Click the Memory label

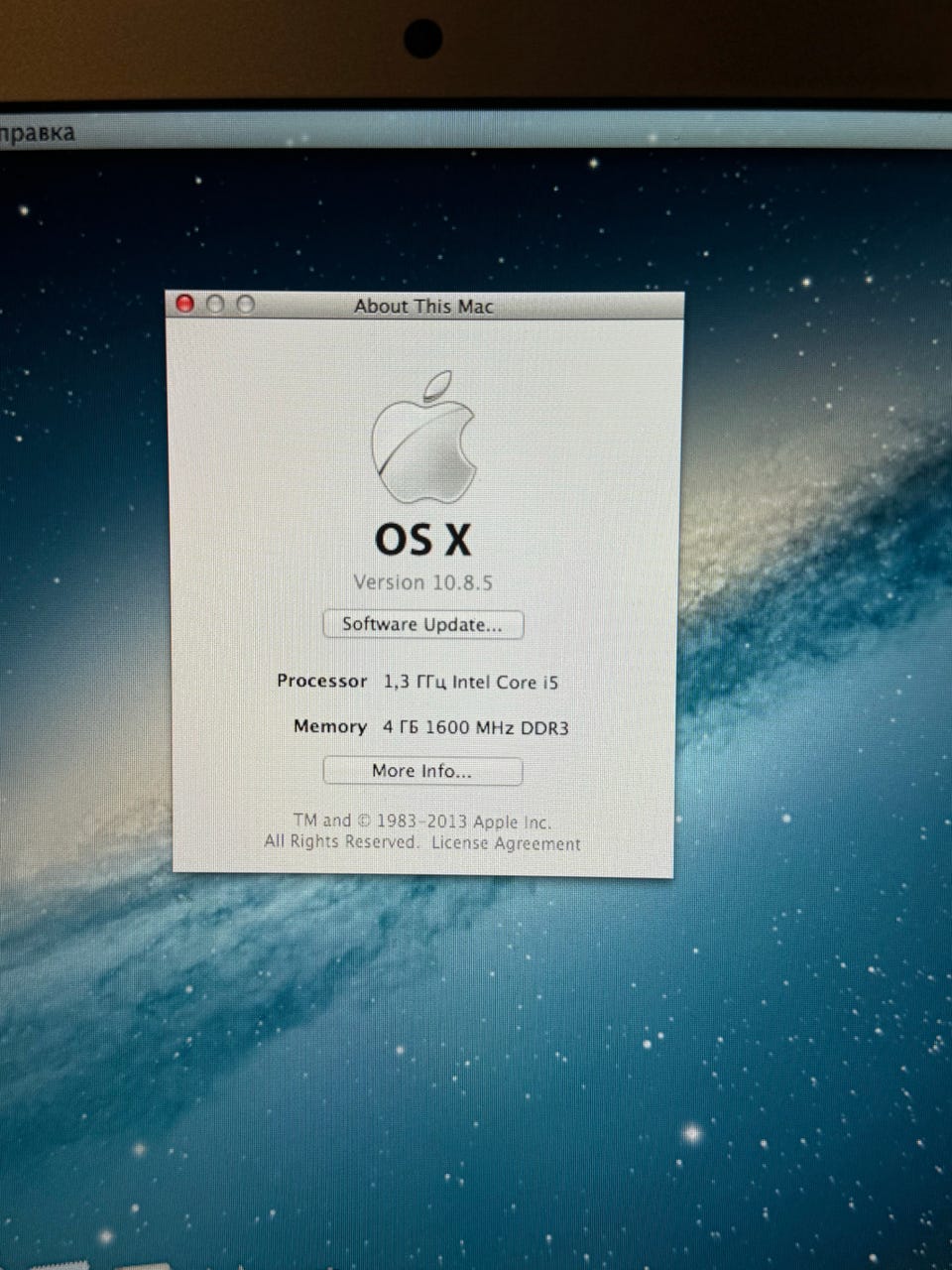(330, 726)
